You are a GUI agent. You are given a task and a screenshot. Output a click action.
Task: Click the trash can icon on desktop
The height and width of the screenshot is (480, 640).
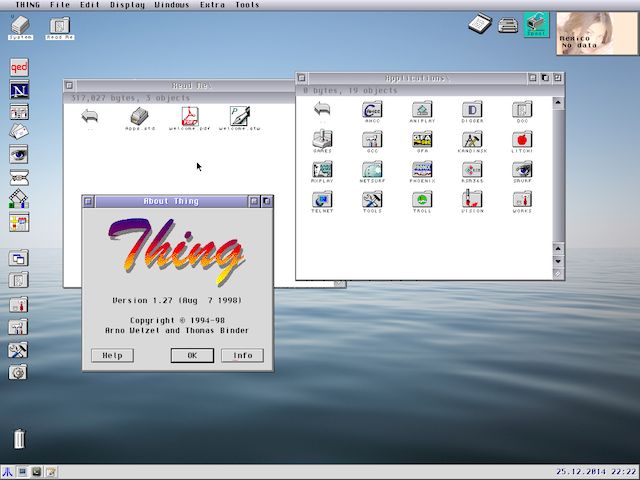point(19,438)
